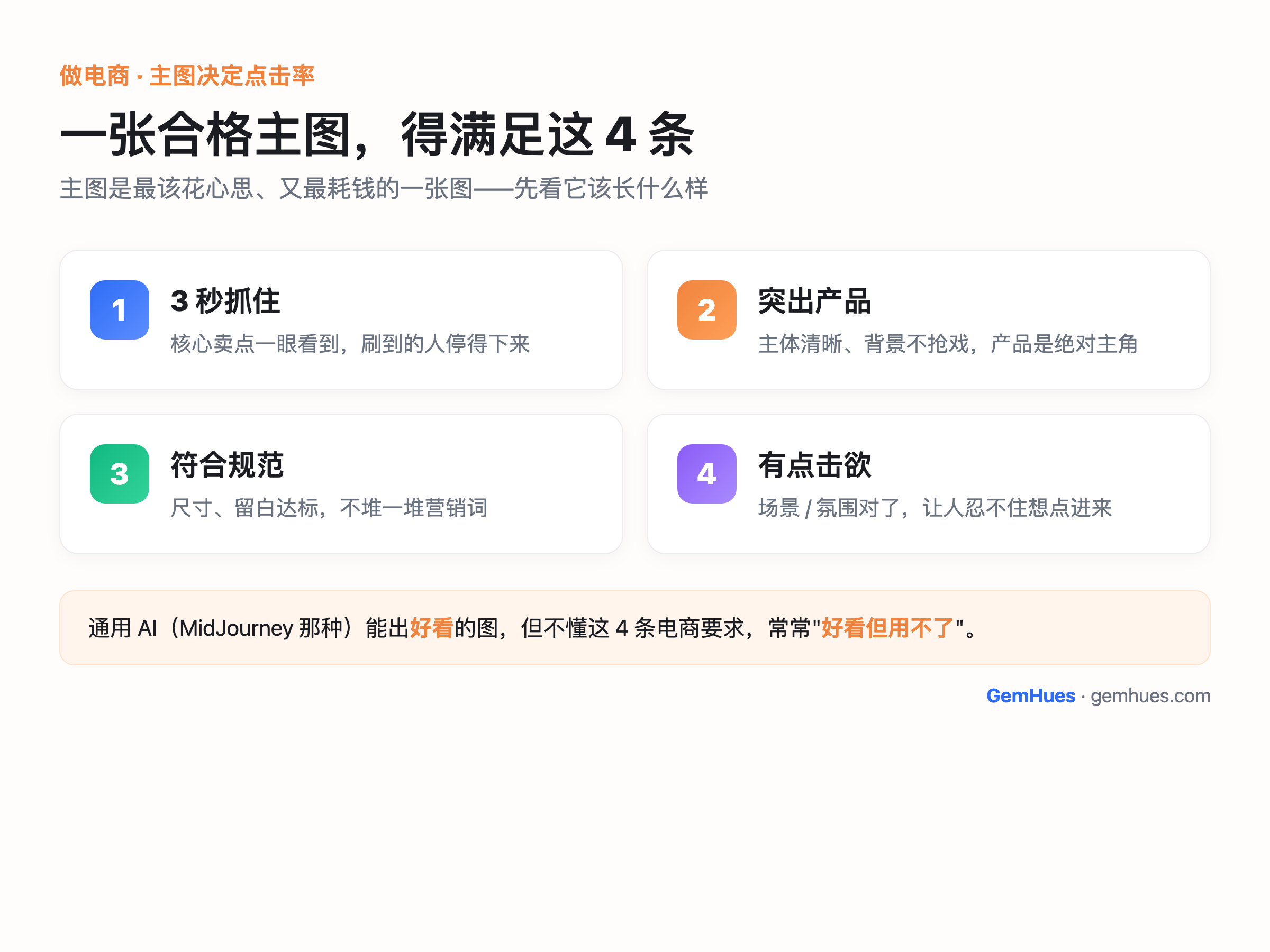Select the '3 秒抓住' card title
This screenshot has height=952, width=1270.
click(x=225, y=301)
